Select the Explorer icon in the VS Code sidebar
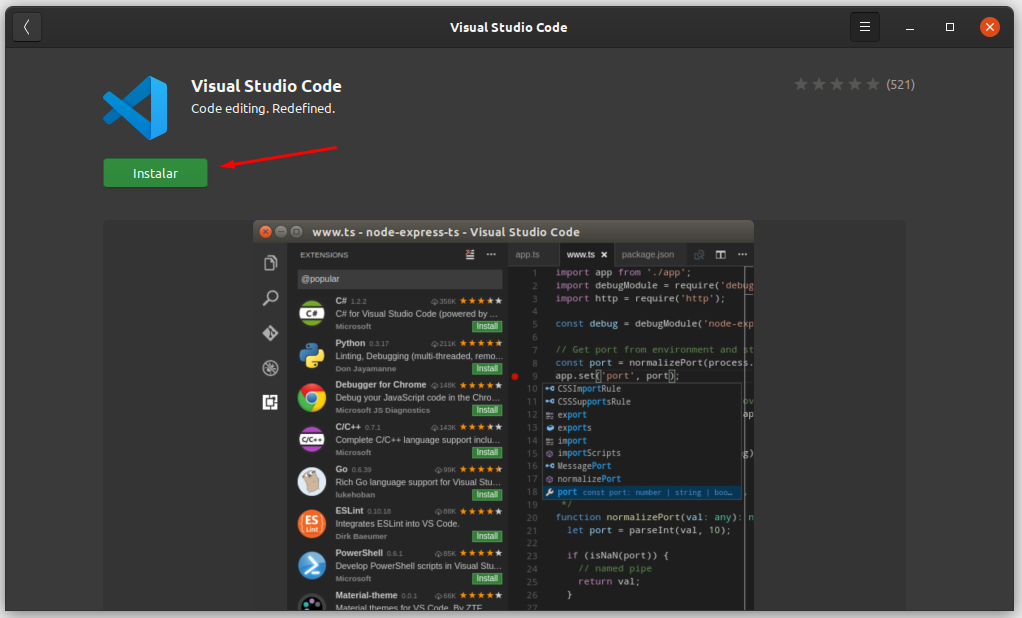1022x618 pixels. click(270, 262)
